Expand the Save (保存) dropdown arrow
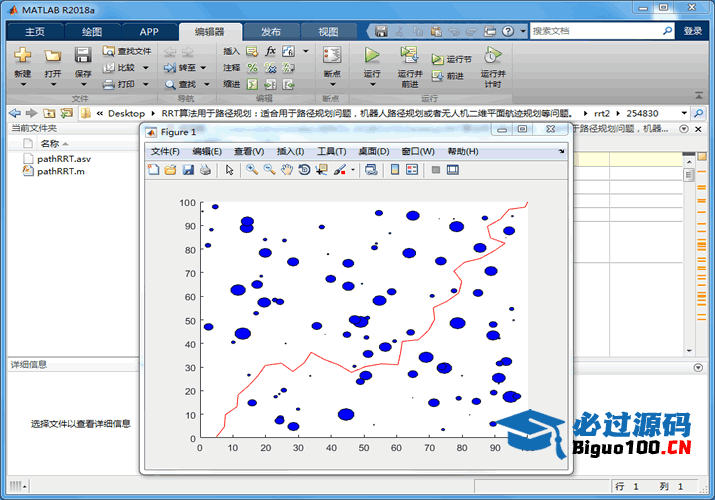Screen dimensions: 715x500 coord(83,84)
